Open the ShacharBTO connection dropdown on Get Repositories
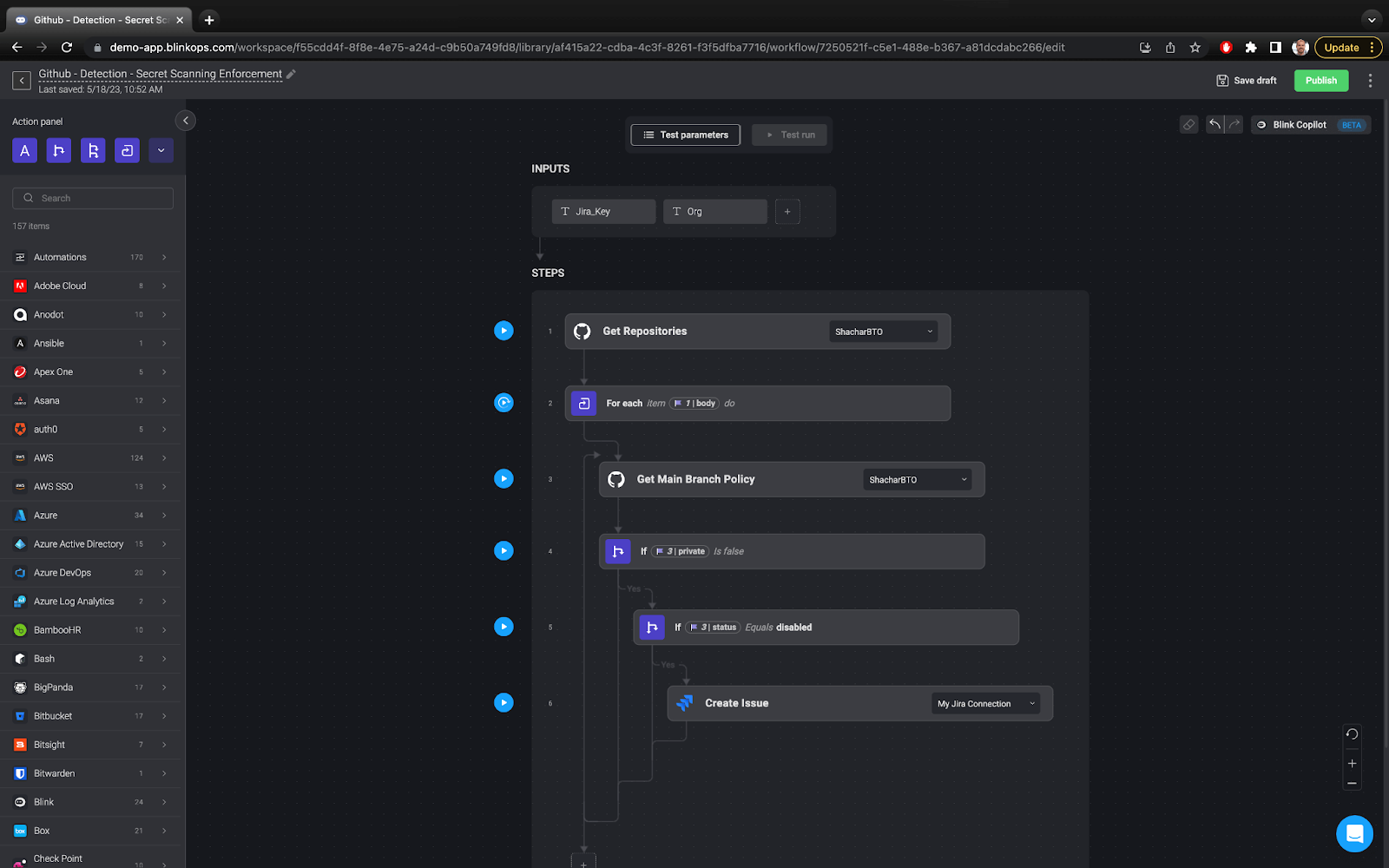This screenshot has height=868, width=1389. (x=882, y=331)
